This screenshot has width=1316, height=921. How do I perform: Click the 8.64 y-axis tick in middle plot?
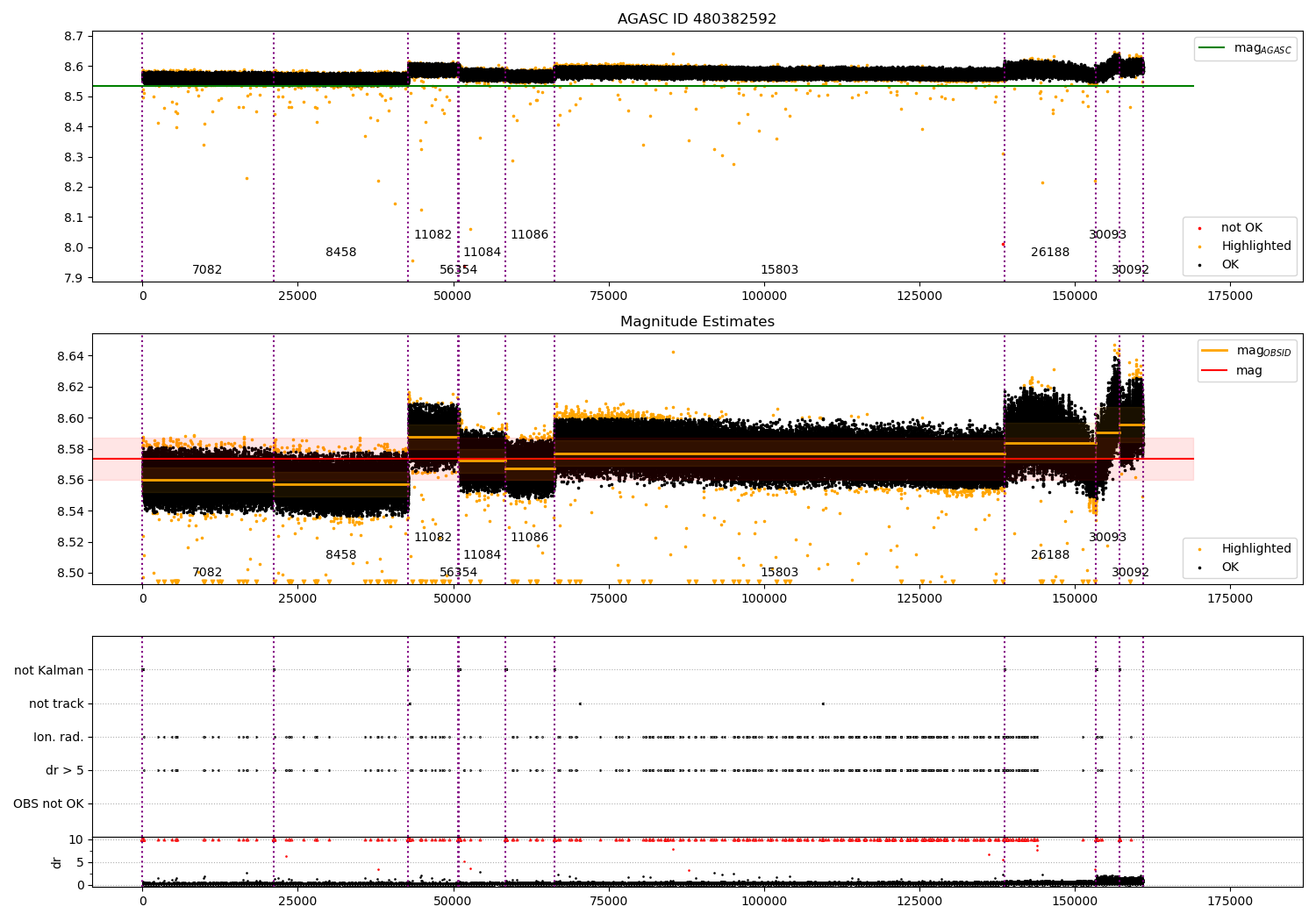[70, 357]
